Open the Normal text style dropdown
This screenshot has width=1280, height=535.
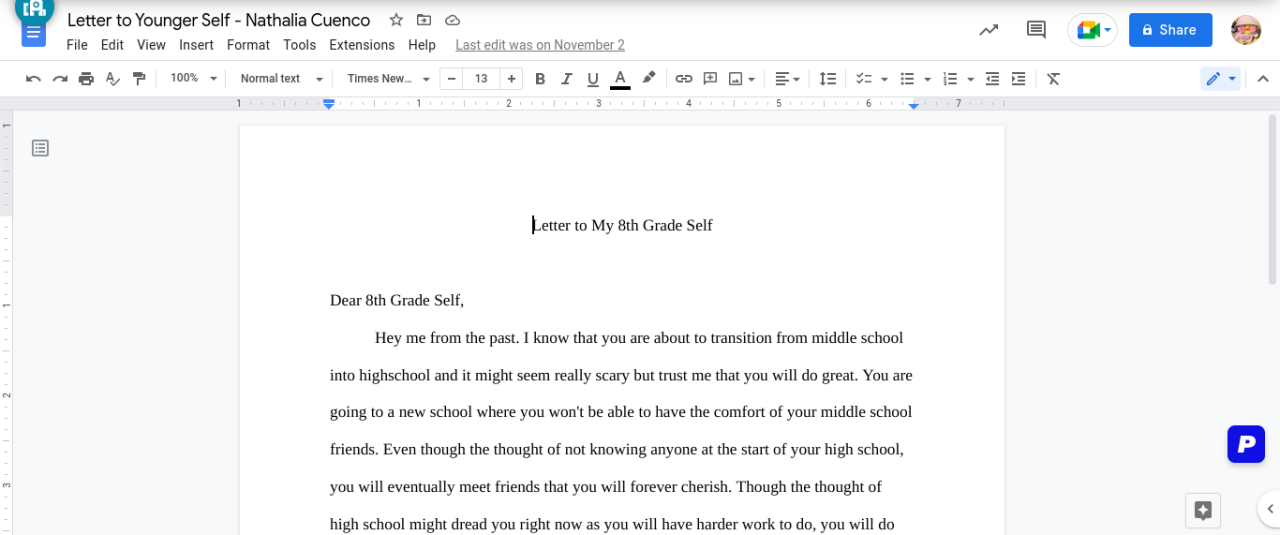pyautogui.click(x=281, y=78)
